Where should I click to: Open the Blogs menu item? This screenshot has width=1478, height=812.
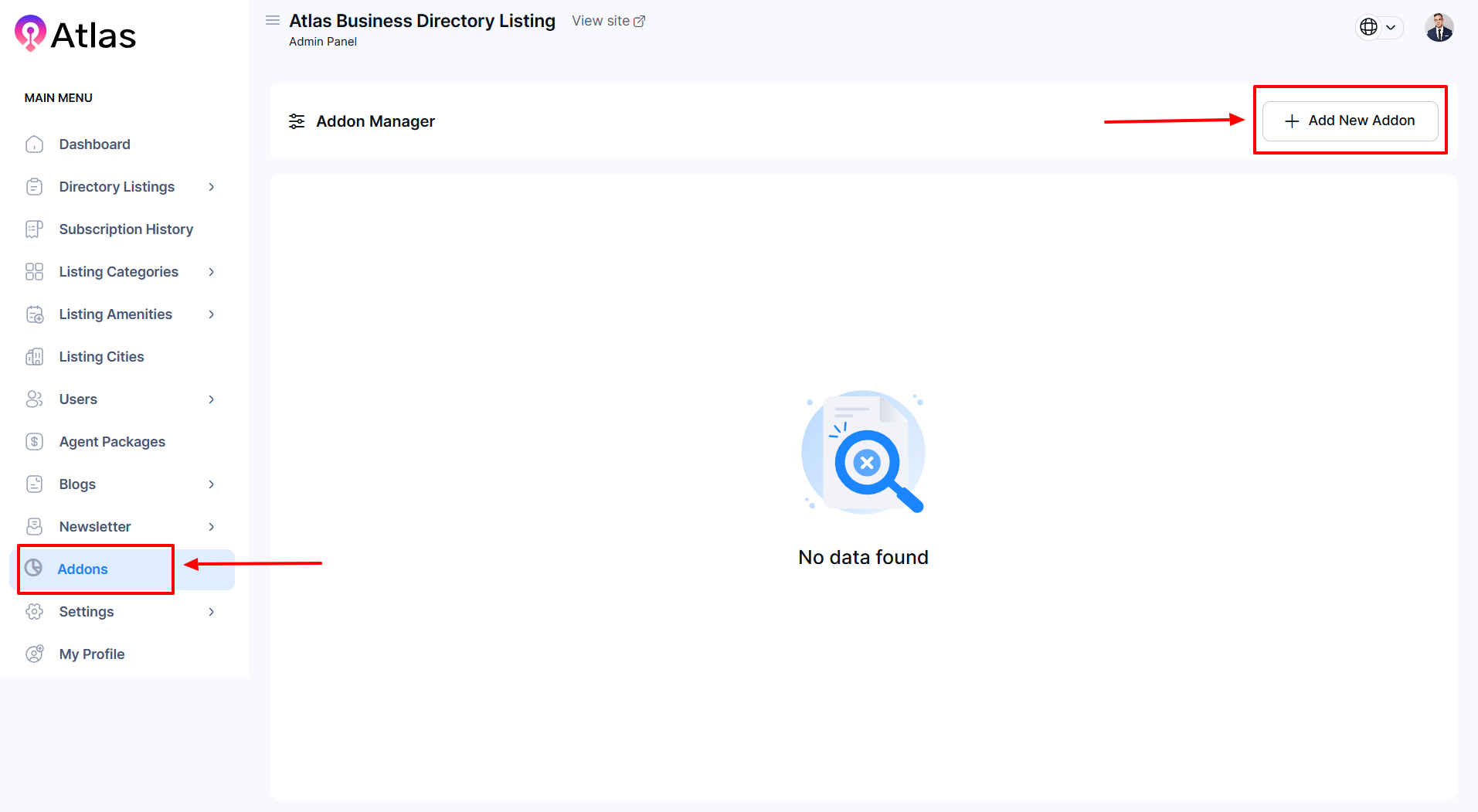77,484
